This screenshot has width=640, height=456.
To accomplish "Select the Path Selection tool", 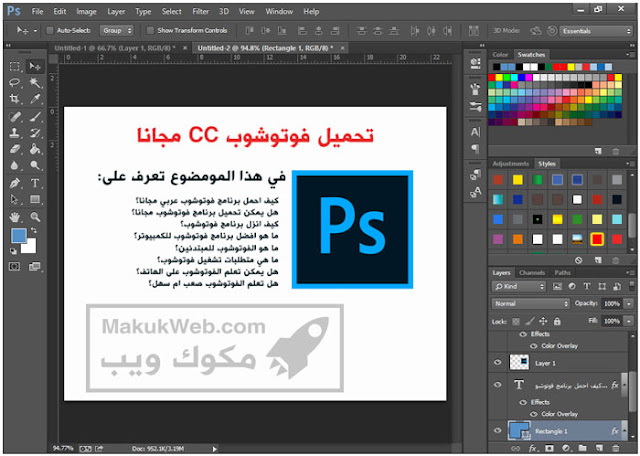I will tap(15, 200).
